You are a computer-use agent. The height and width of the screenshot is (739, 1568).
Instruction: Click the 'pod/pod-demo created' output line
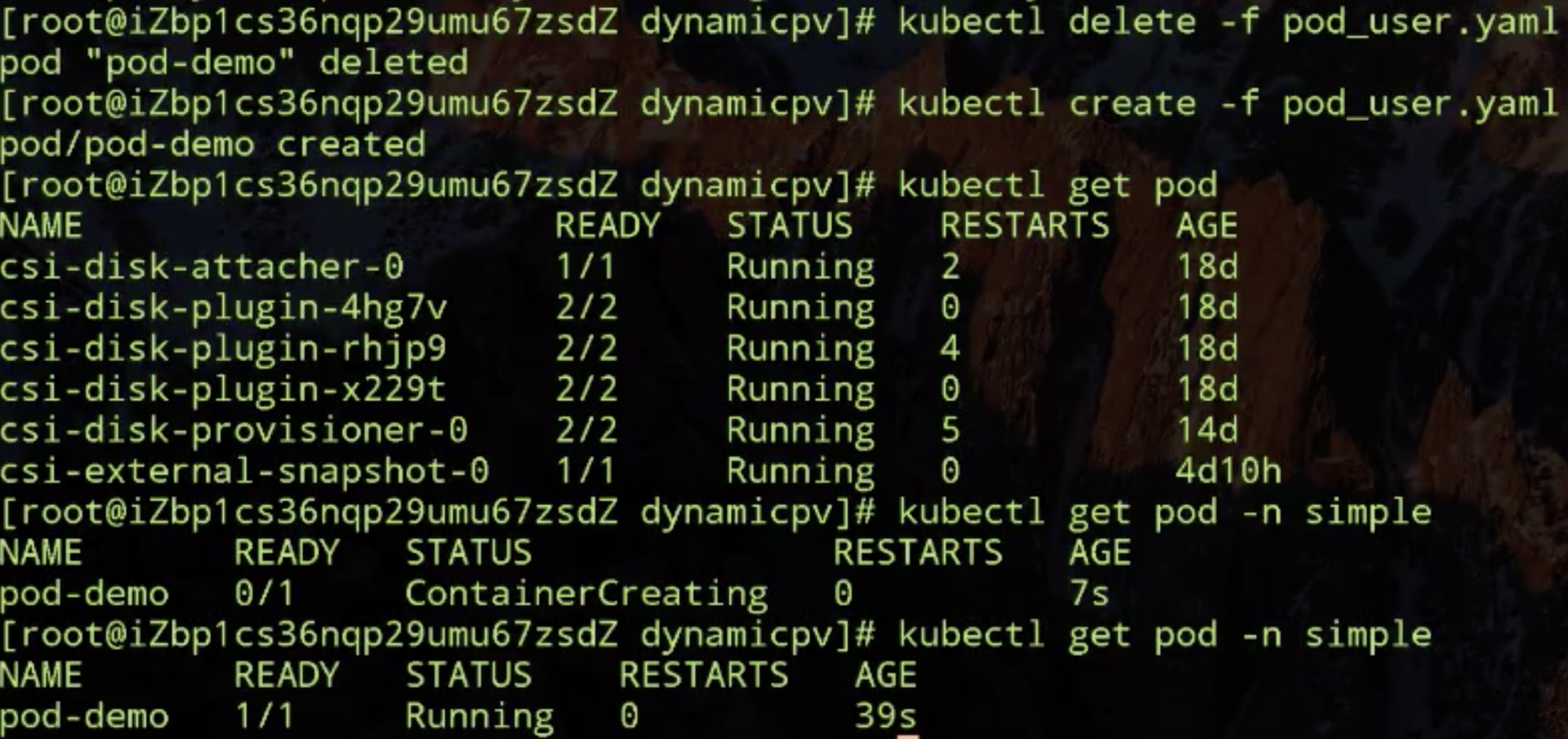pos(212,145)
